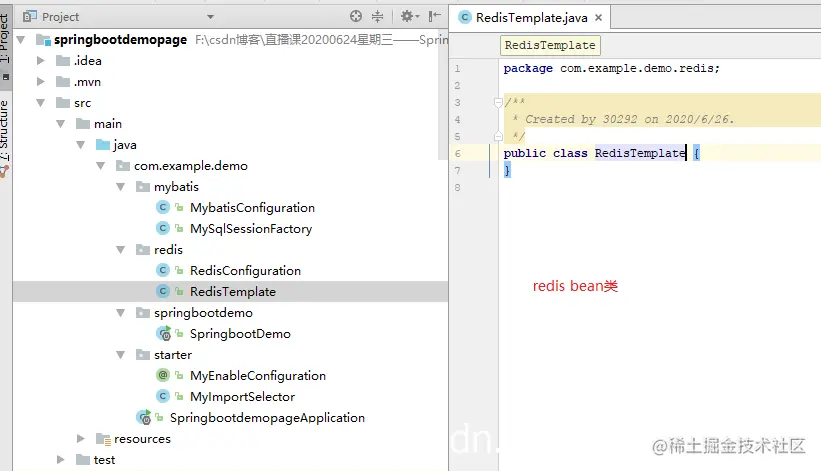Image resolution: width=821 pixels, height=471 pixels.
Task: Select RedisConfiguration in the tree
Action: tap(245, 271)
